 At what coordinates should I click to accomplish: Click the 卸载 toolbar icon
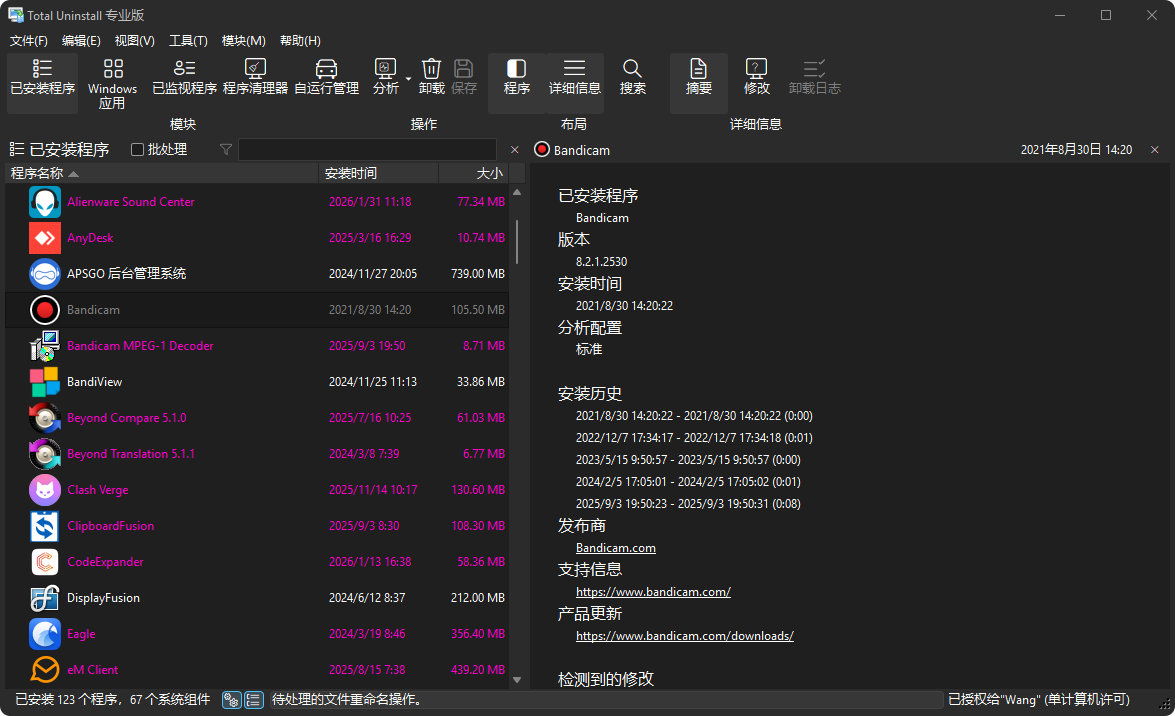[x=430, y=80]
